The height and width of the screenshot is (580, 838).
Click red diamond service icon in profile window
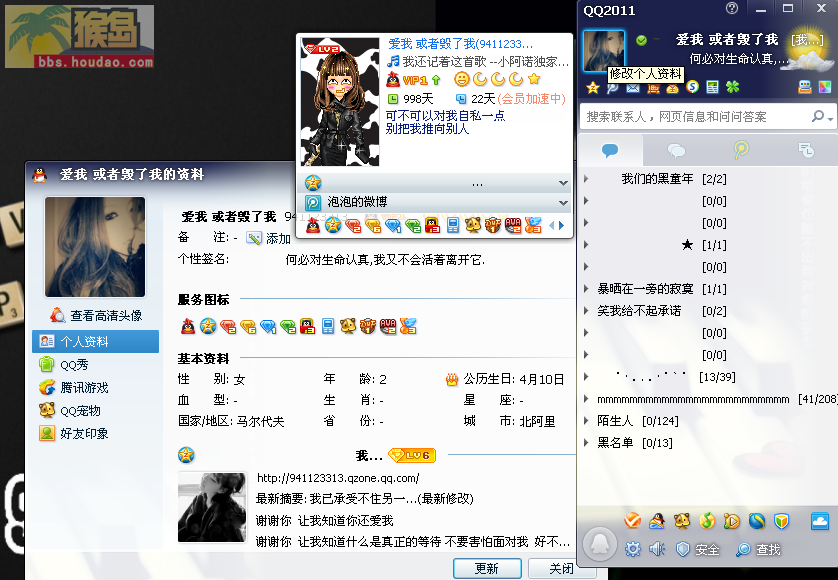pos(228,326)
